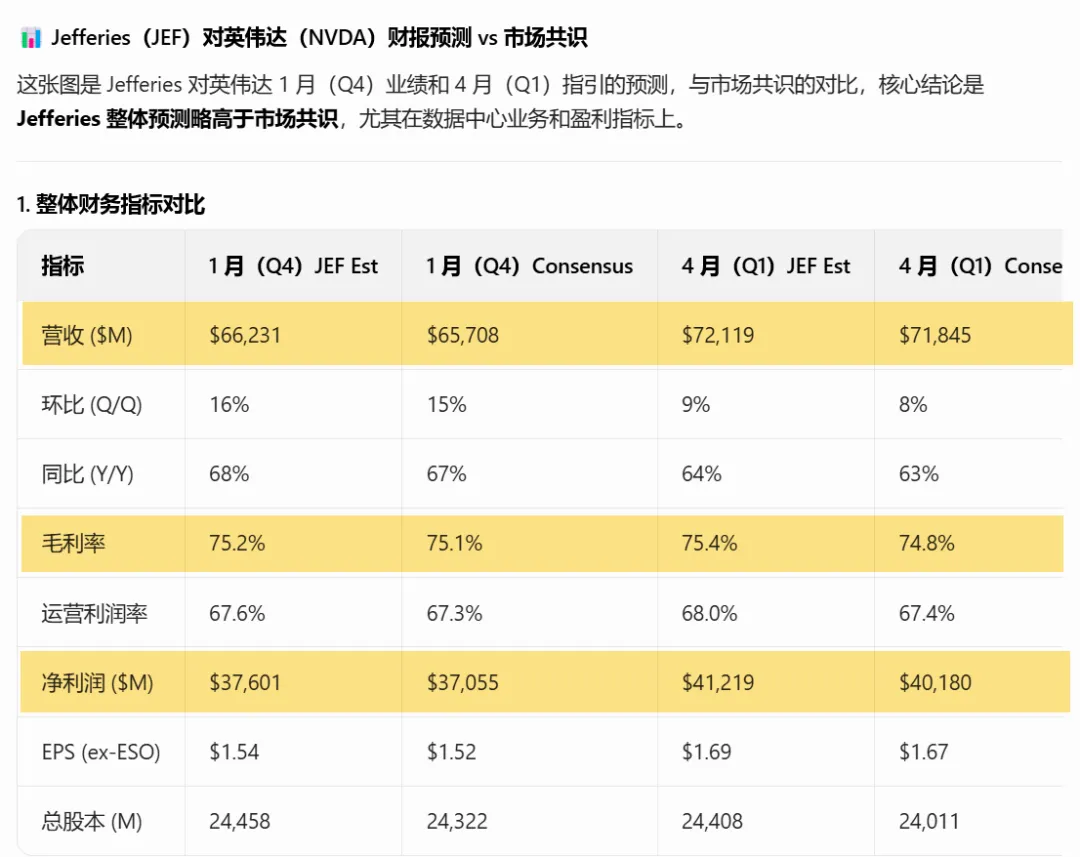Click the $37,601 net income cell

pos(245,683)
